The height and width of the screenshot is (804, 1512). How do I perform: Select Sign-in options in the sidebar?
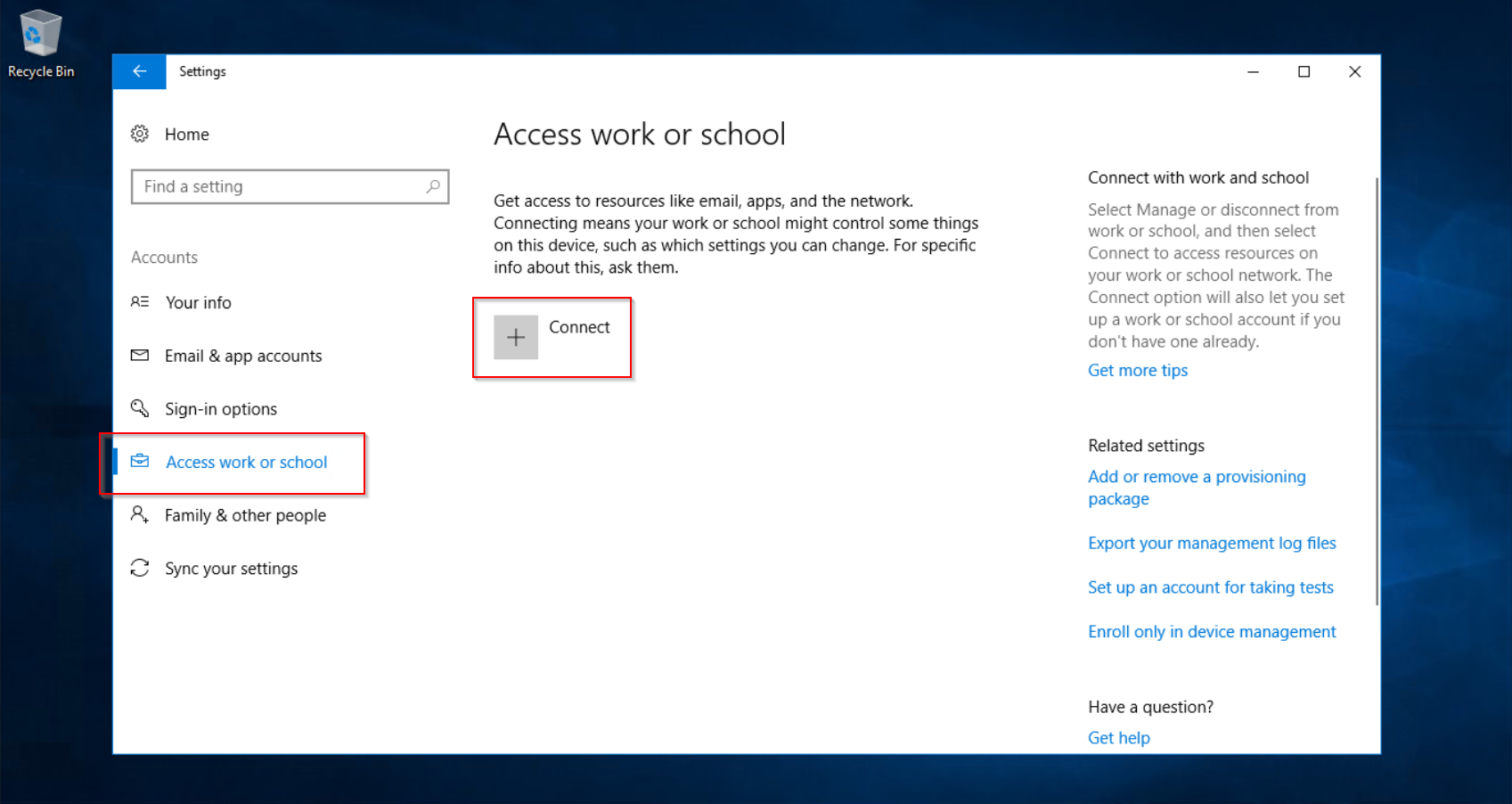pos(220,408)
